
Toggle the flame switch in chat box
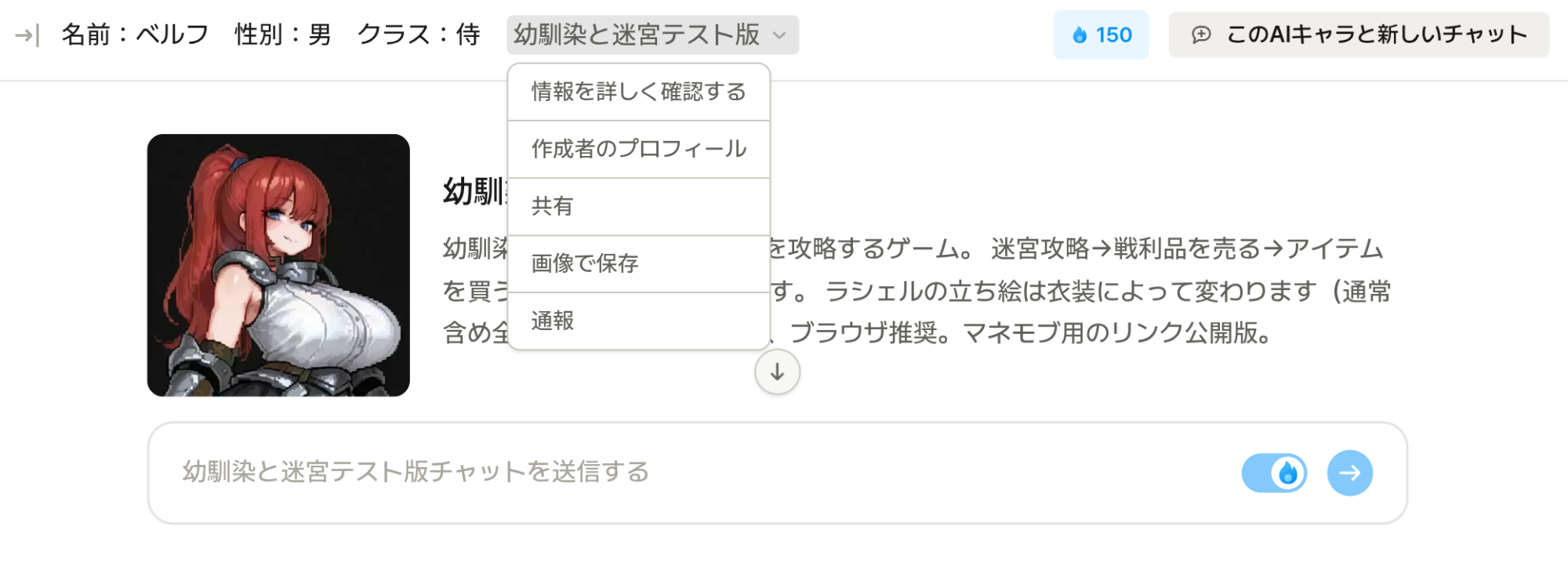(x=1274, y=473)
